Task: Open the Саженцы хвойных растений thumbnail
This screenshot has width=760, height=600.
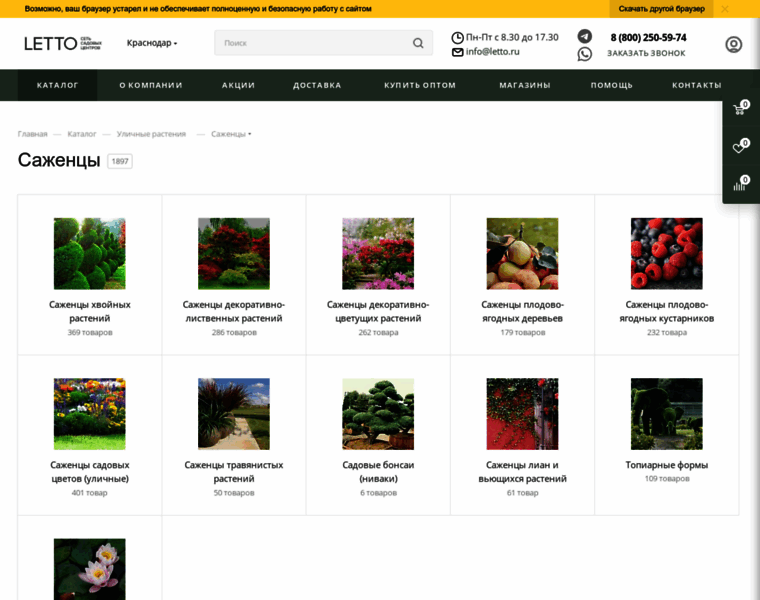Action: click(90, 253)
